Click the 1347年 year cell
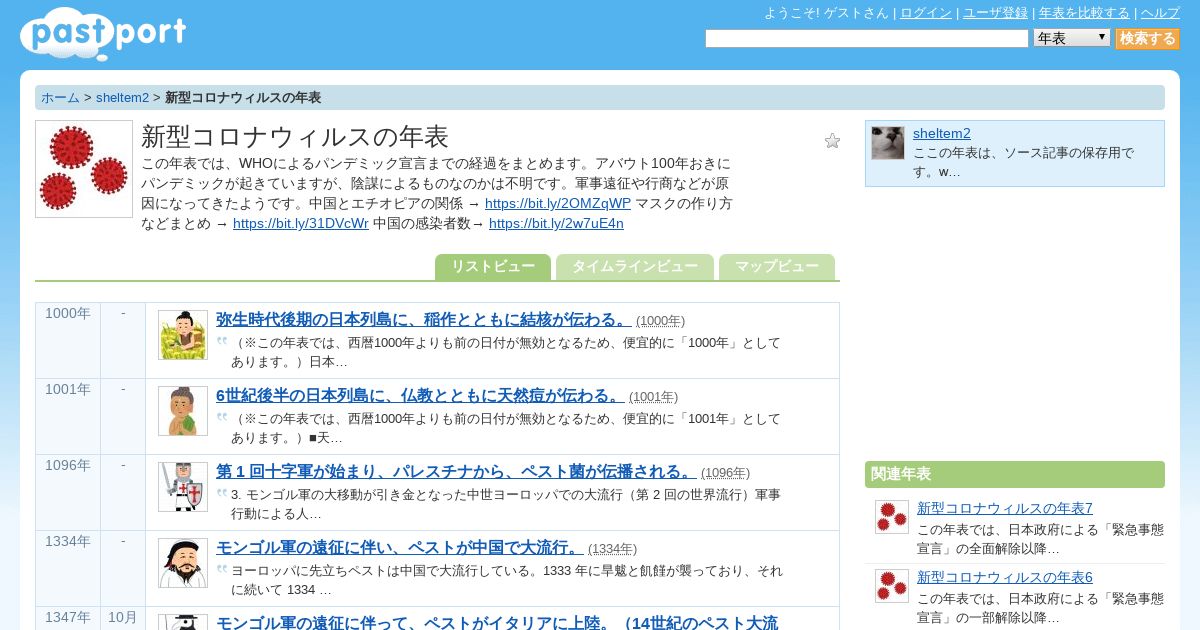This screenshot has height=630, width=1200. point(68,618)
